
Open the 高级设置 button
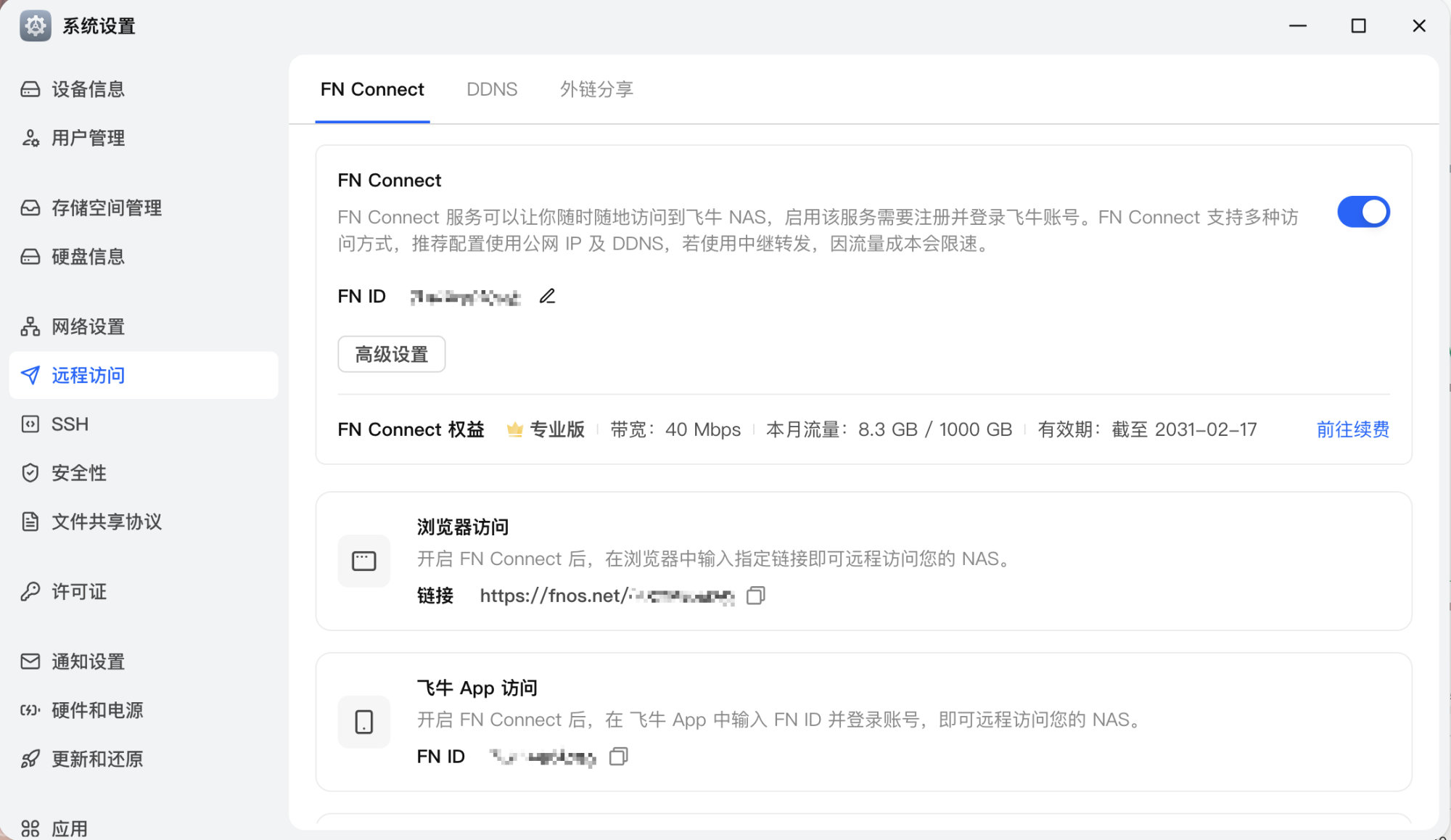coord(391,354)
